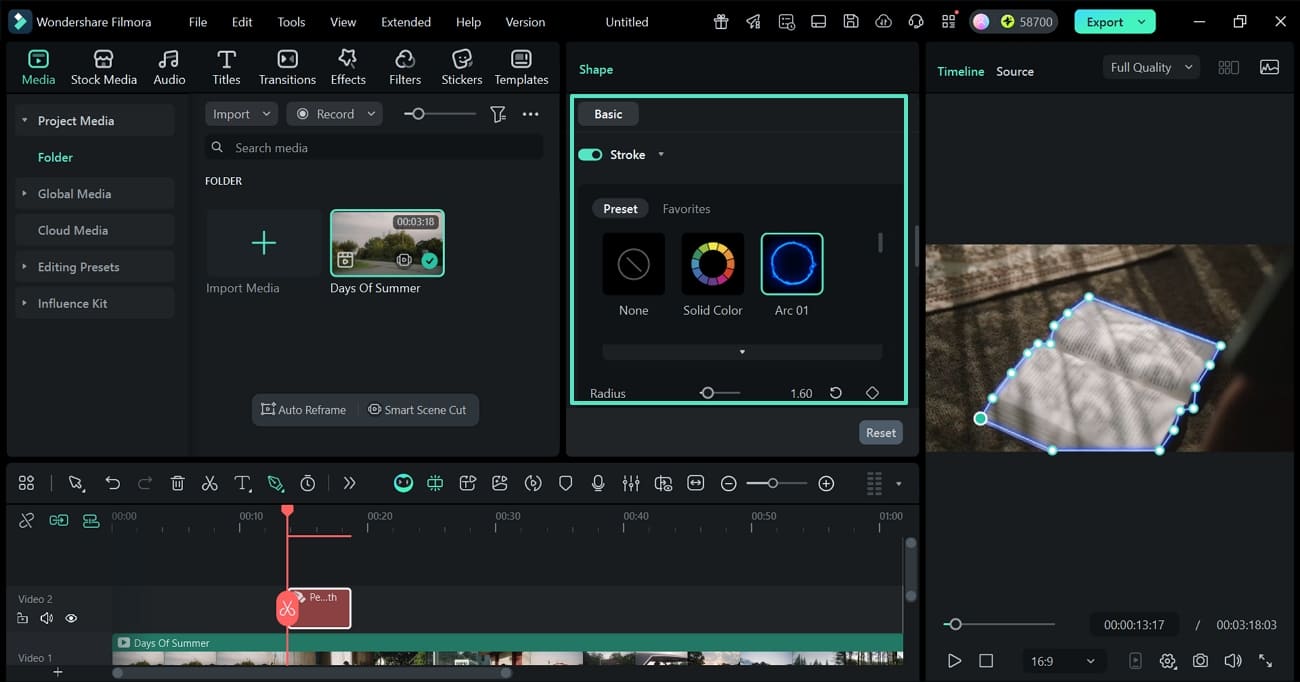
Task: Mute the Video 2 track speaker icon
Action: [46, 618]
